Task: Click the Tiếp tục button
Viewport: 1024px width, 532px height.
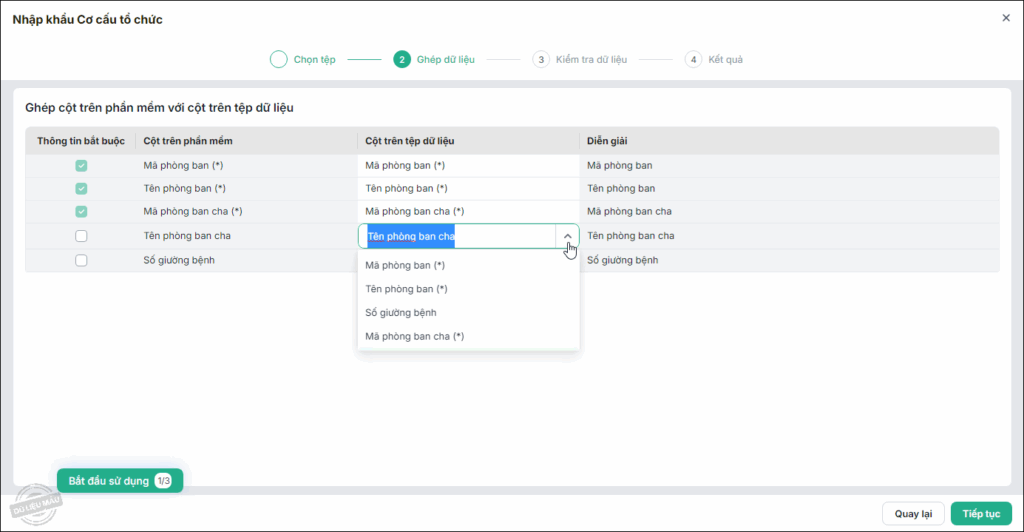Action: point(981,514)
